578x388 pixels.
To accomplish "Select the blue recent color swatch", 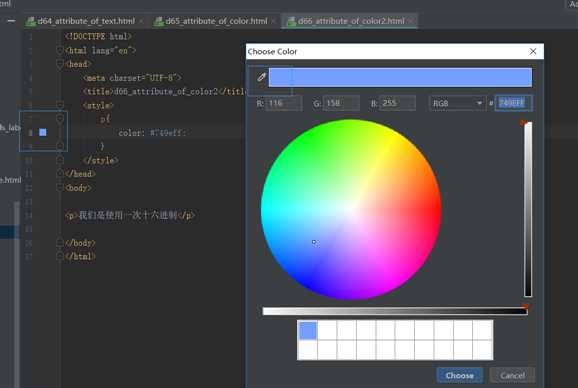I will pos(307,330).
